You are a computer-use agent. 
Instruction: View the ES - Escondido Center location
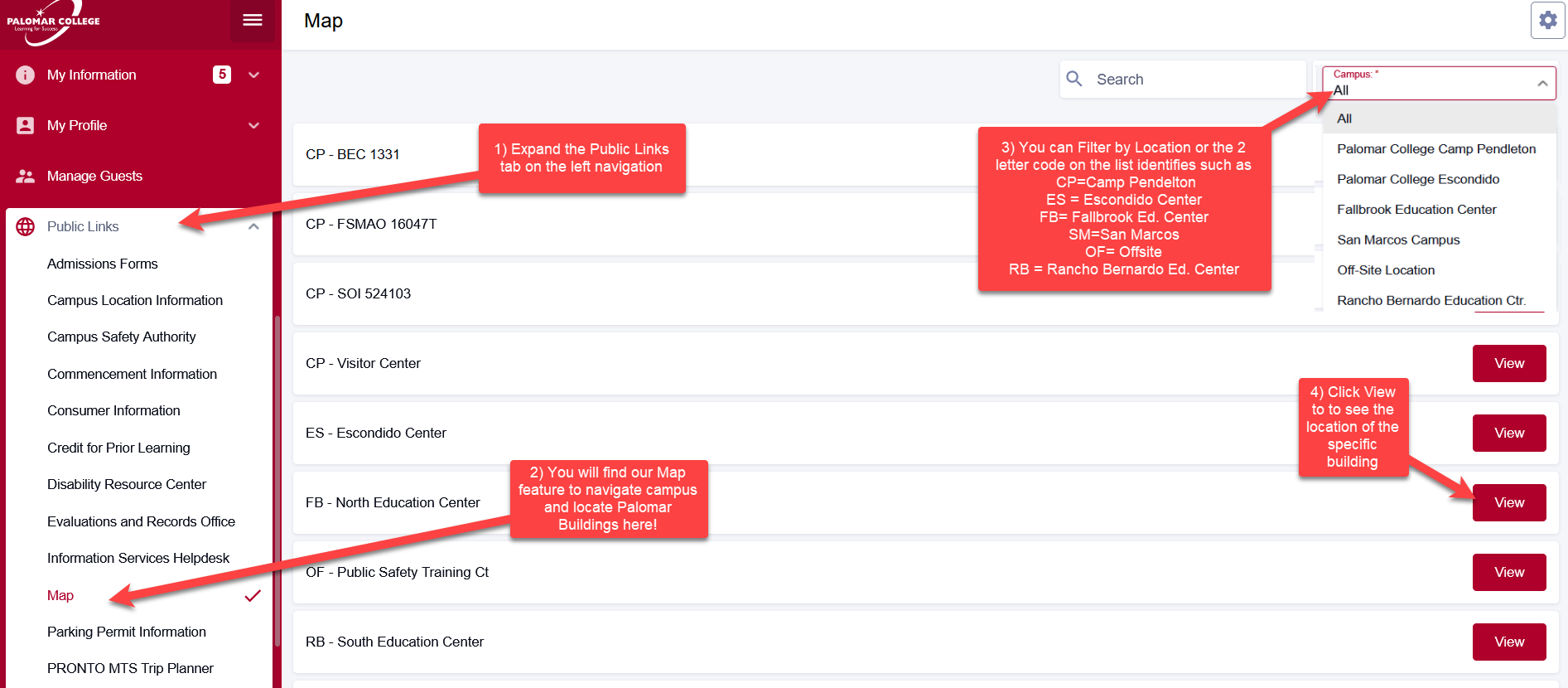point(1509,433)
